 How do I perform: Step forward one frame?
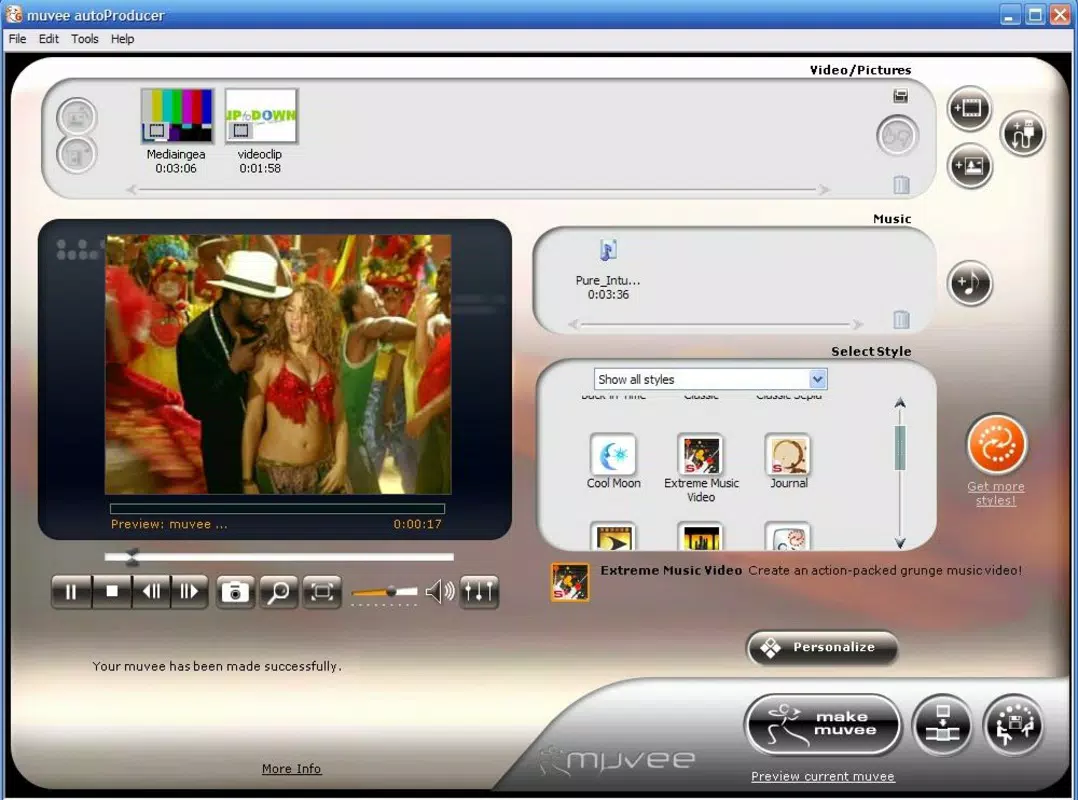189,591
